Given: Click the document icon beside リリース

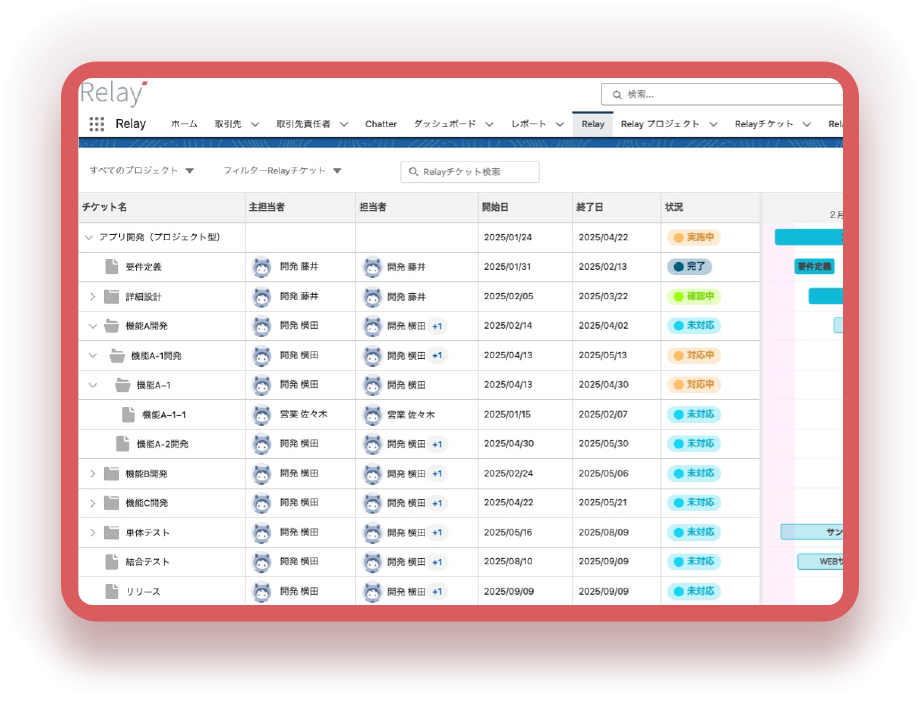Looking at the screenshot, I should click(x=112, y=592).
